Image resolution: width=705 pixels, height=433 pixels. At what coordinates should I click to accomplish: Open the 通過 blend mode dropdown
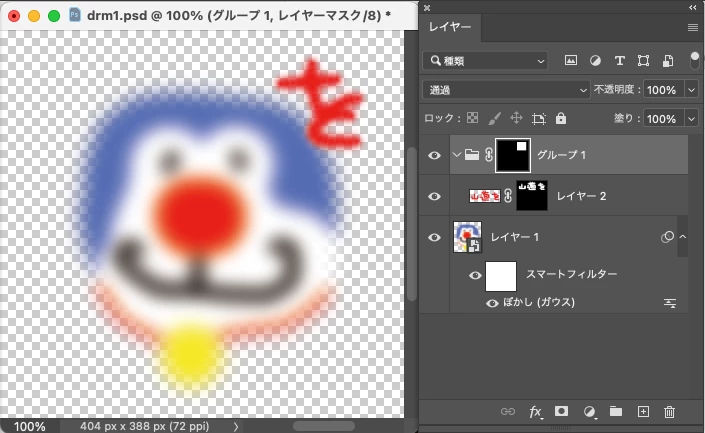(x=506, y=90)
